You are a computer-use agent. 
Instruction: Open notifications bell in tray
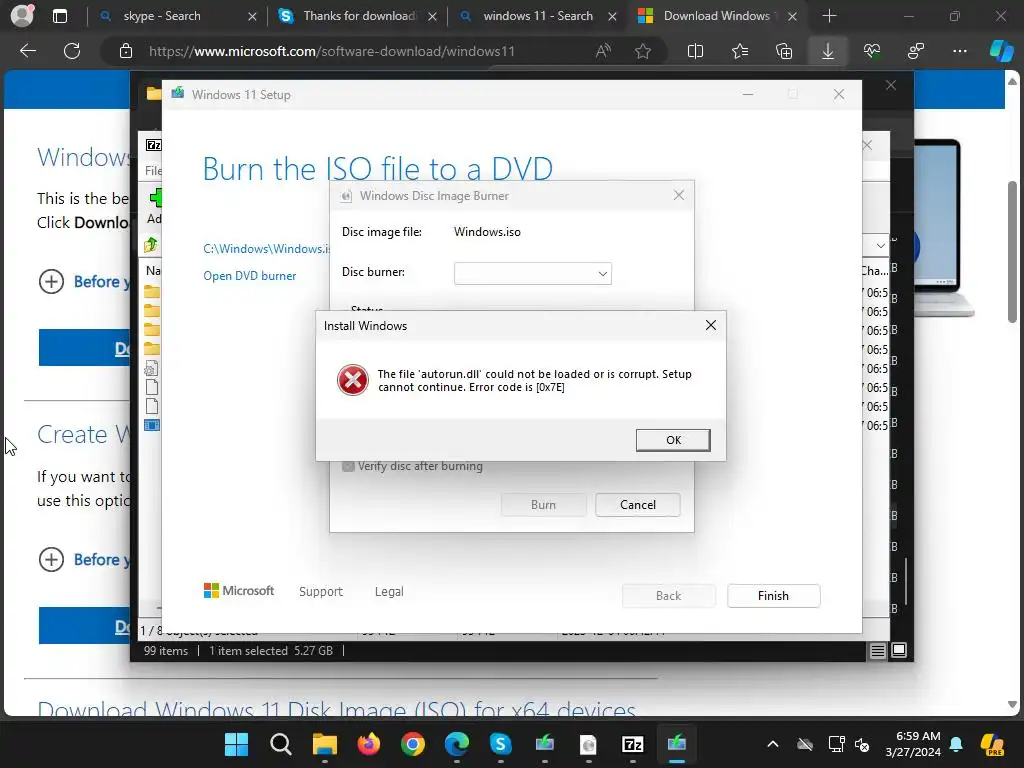click(956, 744)
